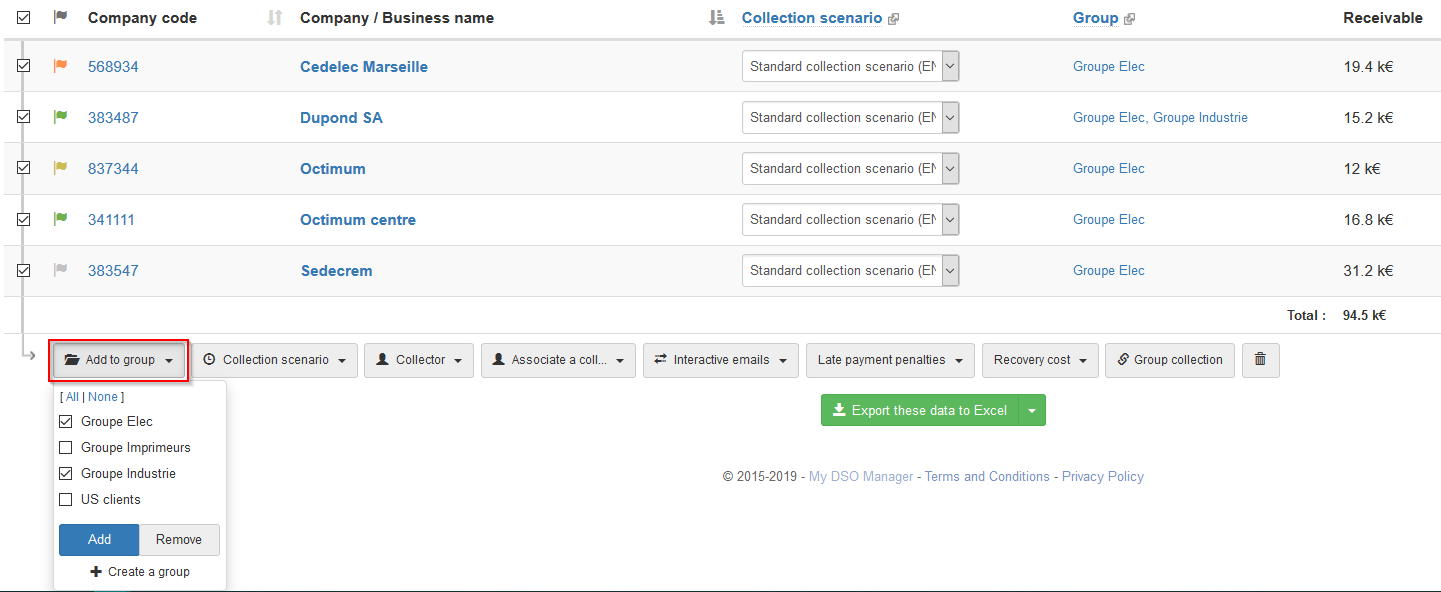Viewport: 1441px width, 592px height.
Task: Open the Cedelec Marseille company link
Action: pyautogui.click(x=364, y=67)
